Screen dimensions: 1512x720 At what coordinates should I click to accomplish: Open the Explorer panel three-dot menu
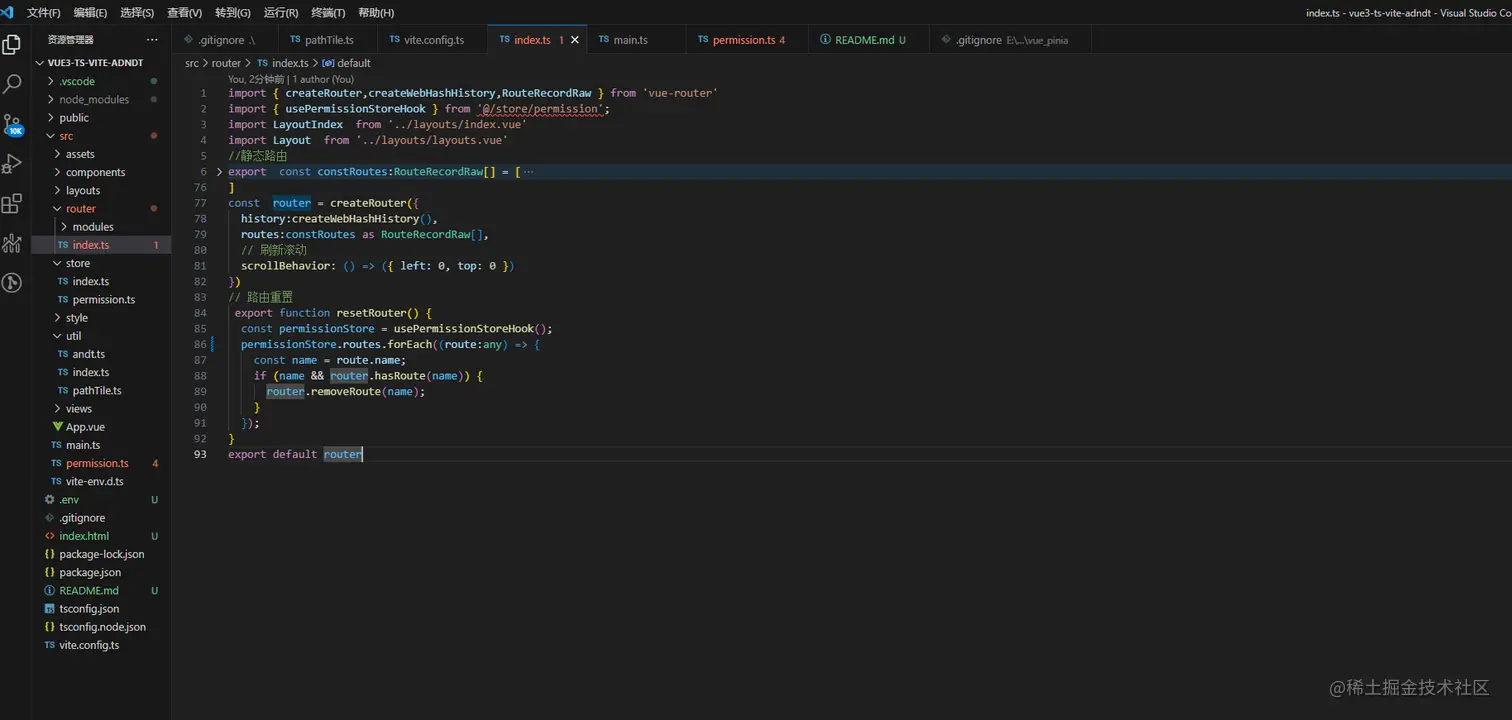[x=152, y=40]
